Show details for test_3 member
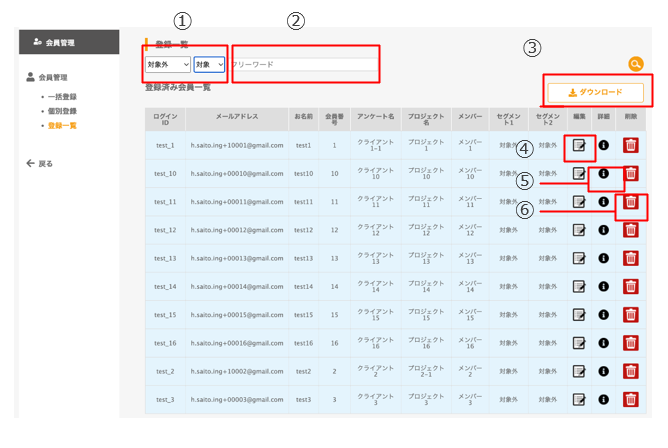 tap(603, 399)
